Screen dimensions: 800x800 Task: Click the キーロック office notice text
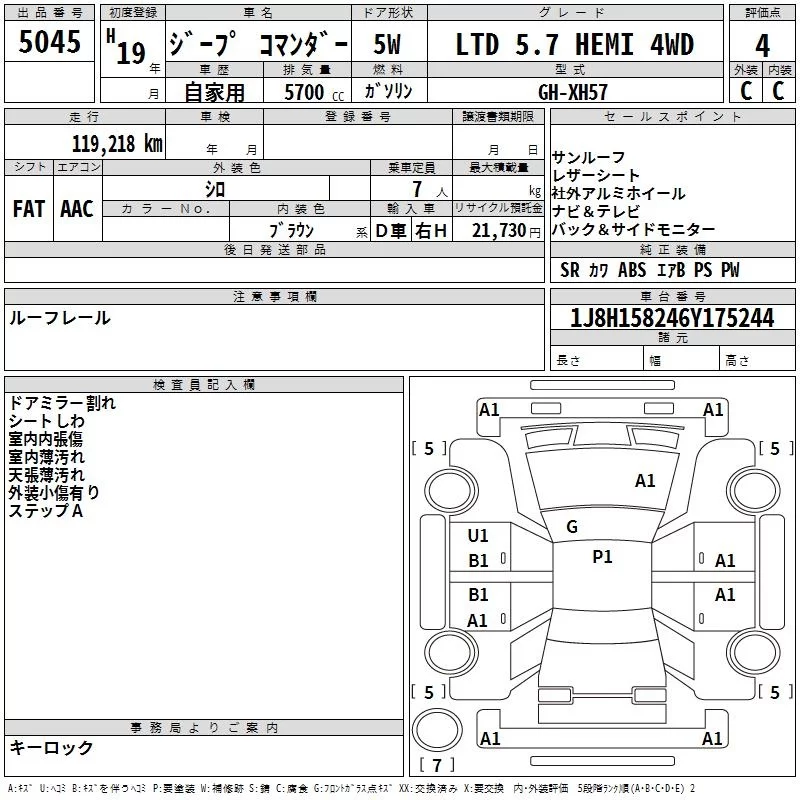(52, 747)
